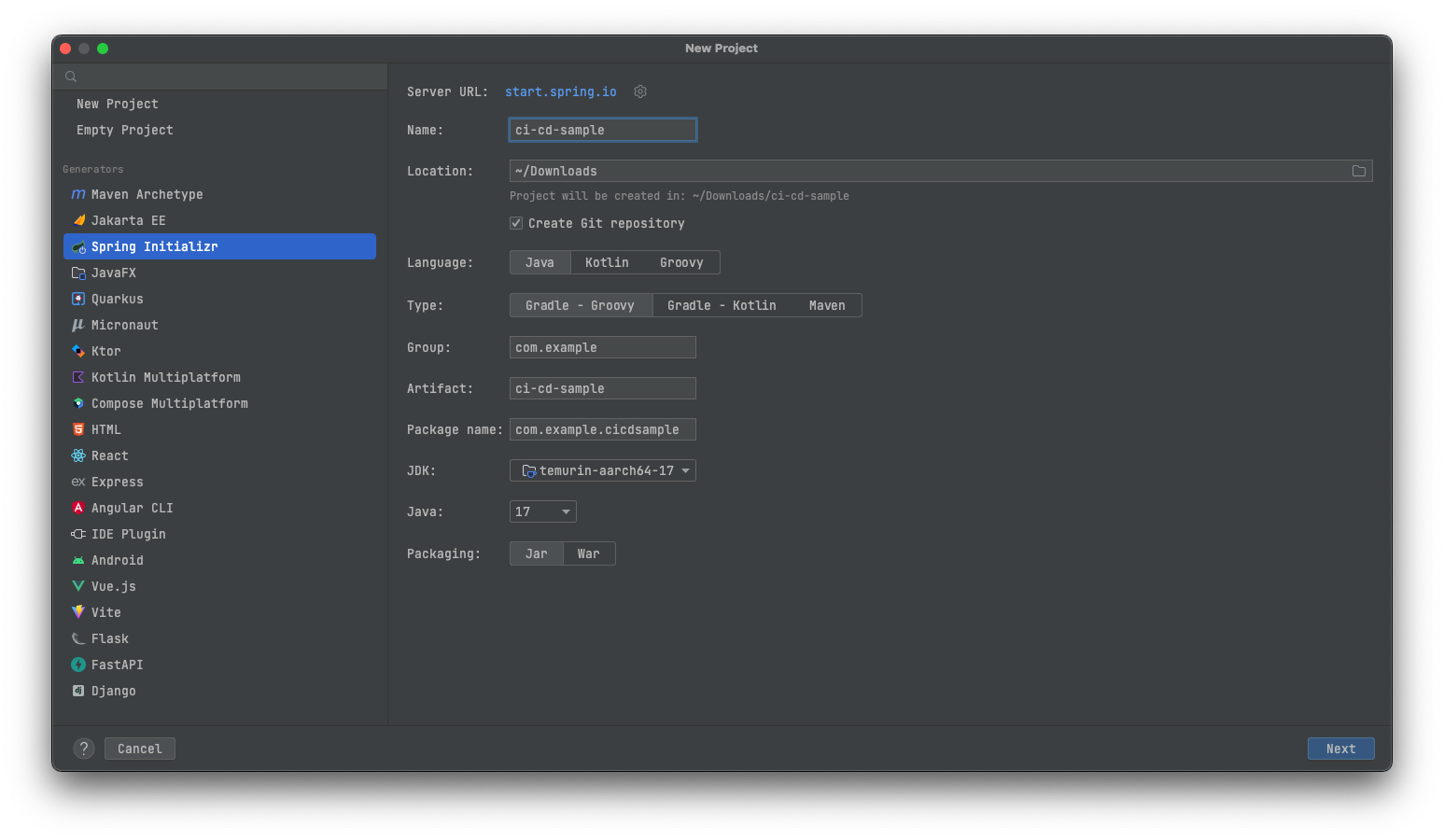Select the Maven Archetype generator icon
Image resolution: width=1444 pixels, height=840 pixels.
[78, 194]
